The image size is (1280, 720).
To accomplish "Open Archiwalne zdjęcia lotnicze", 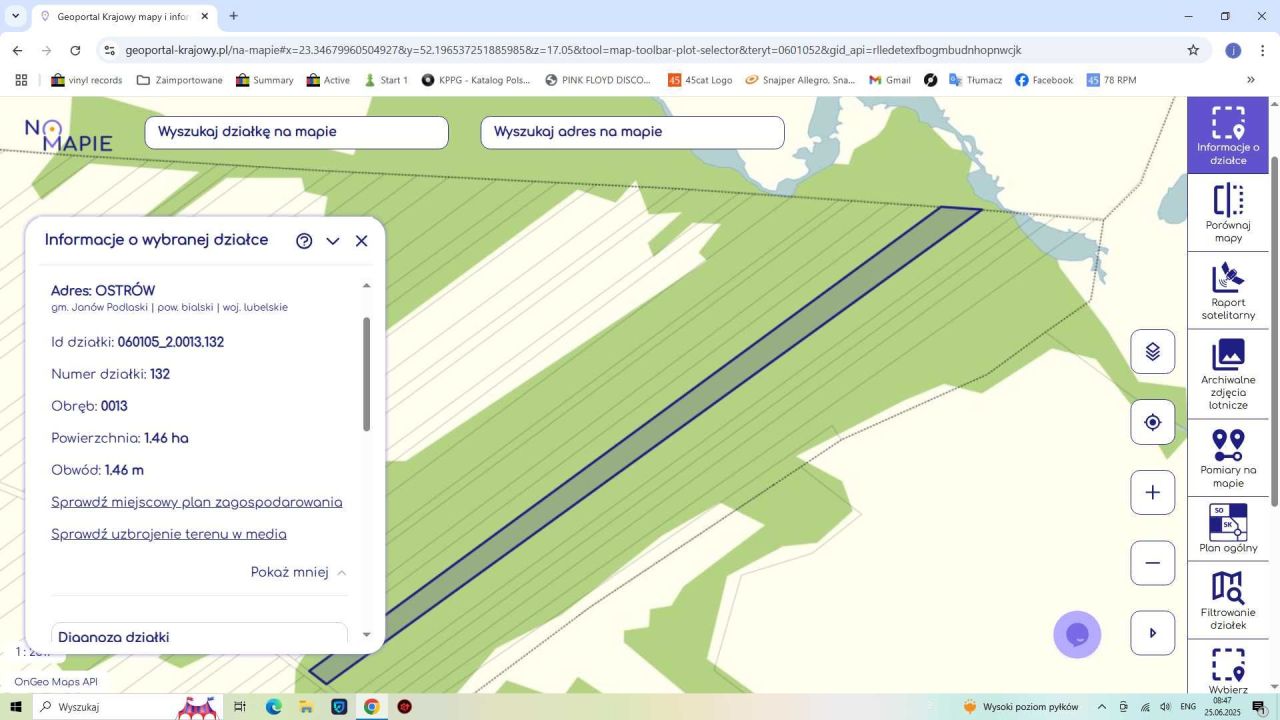I will [x=1228, y=374].
